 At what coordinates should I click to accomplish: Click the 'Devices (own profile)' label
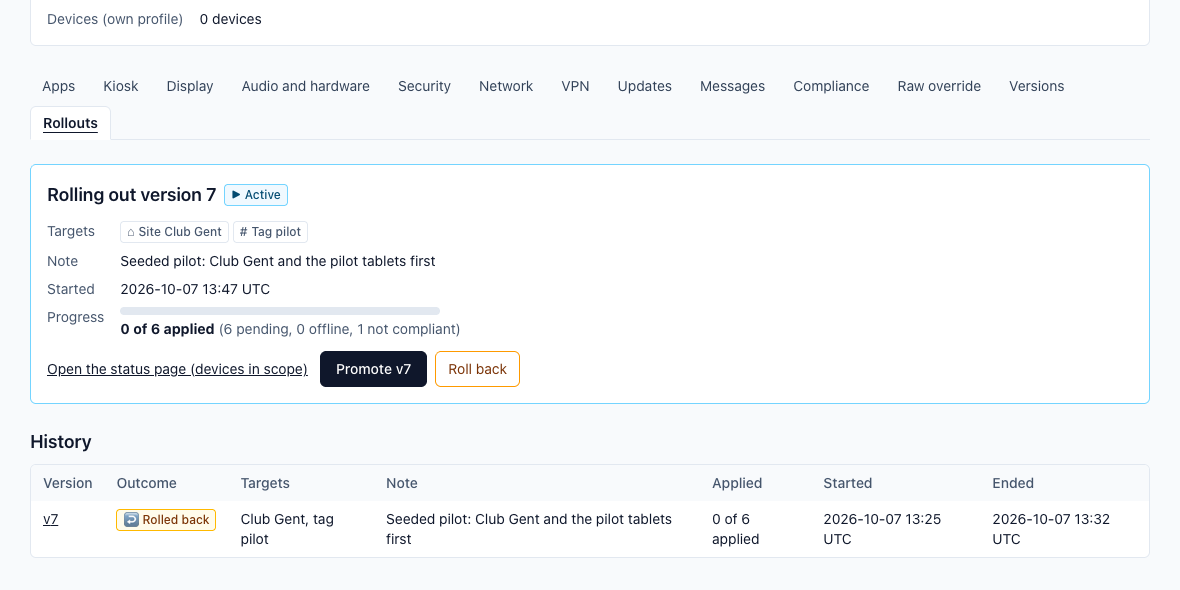115,19
